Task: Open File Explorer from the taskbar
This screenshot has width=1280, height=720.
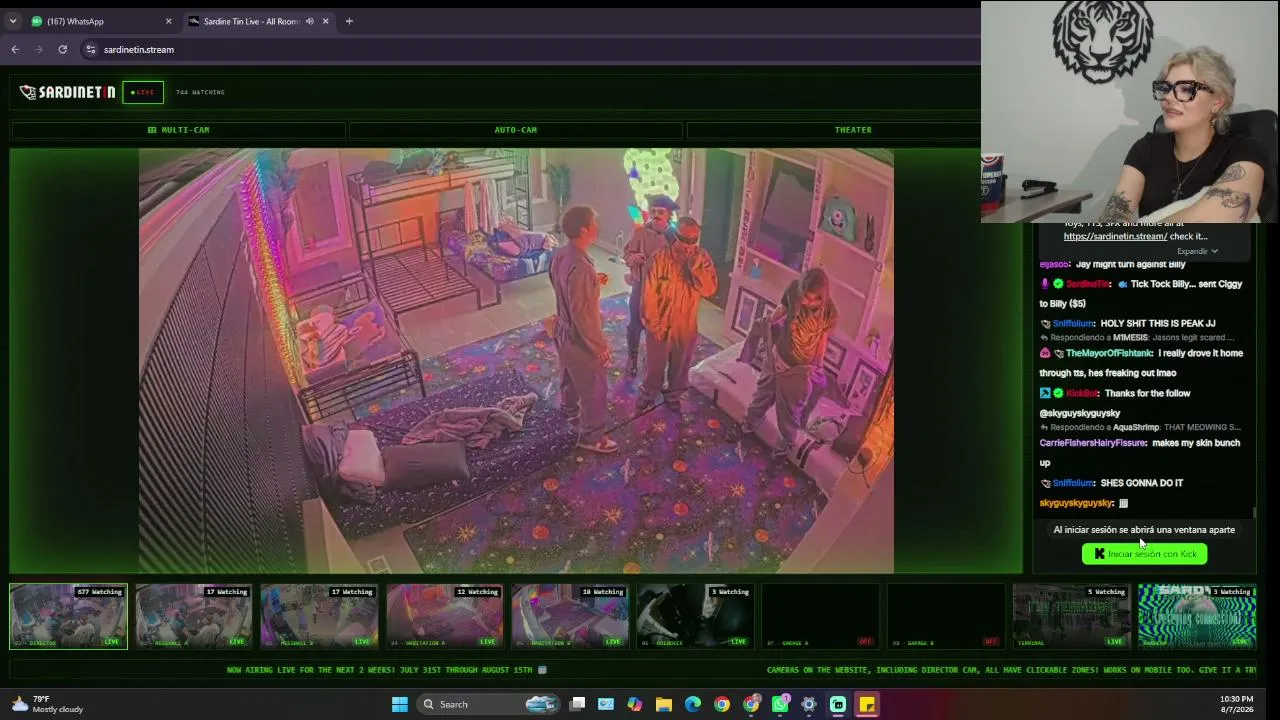Action: pyautogui.click(x=664, y=704)
